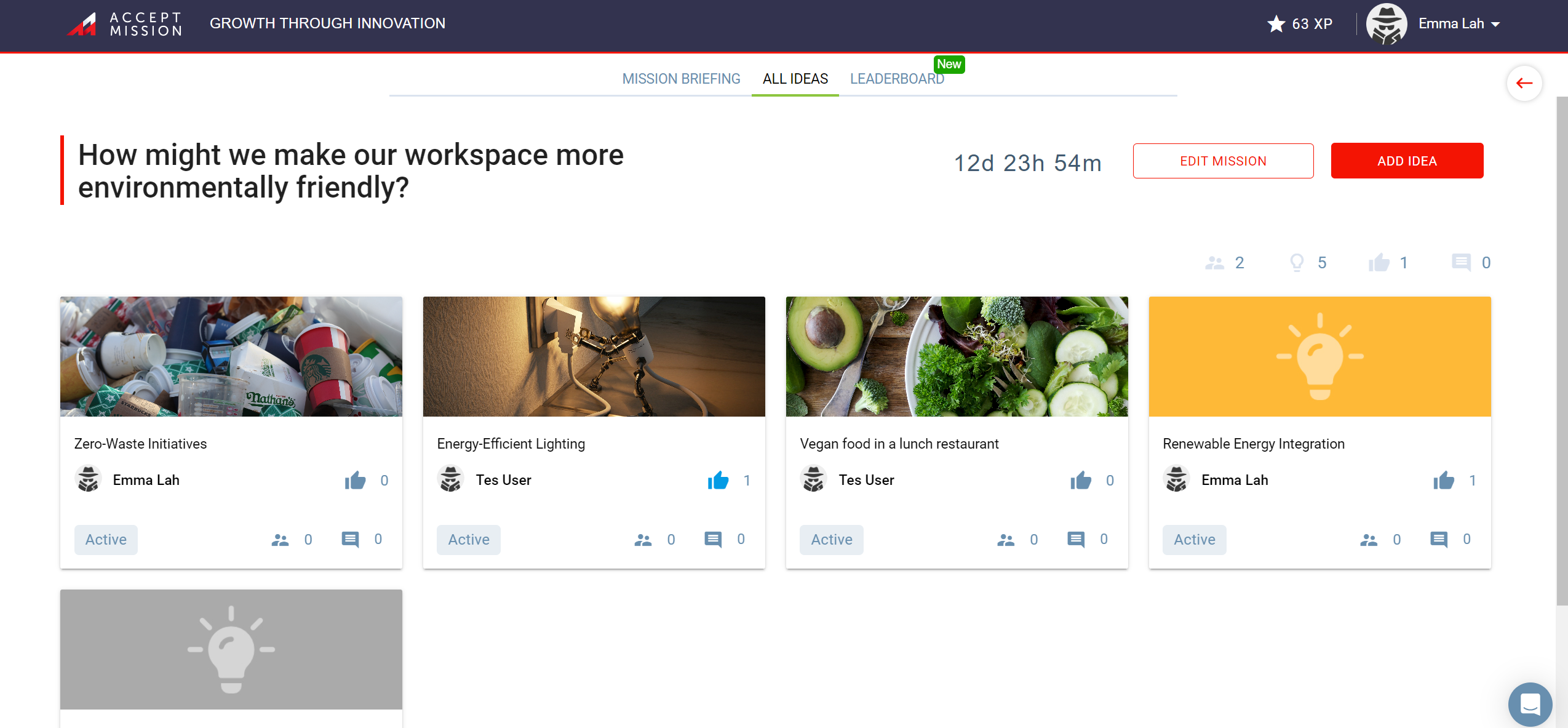
Task: Click Tes User avatar on Vegan food card
Action: tap(814, 479)
